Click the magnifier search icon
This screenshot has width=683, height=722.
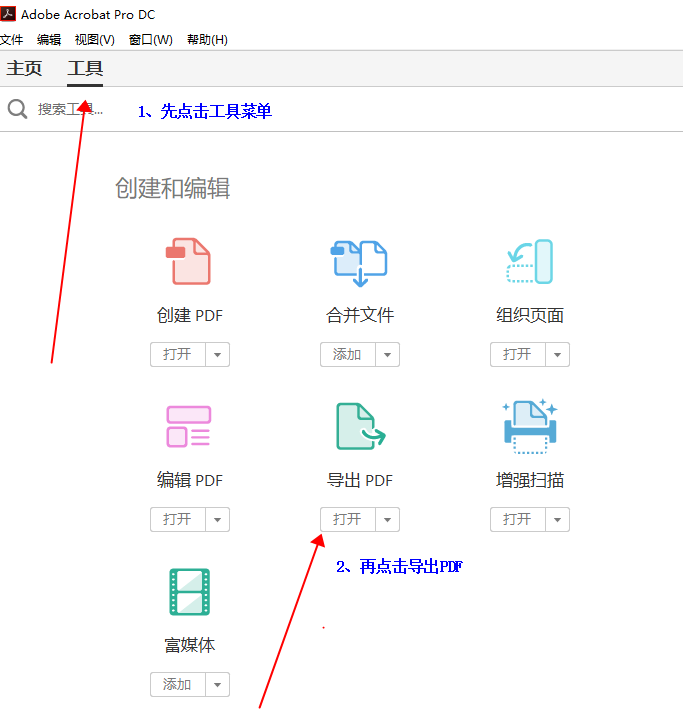18,109
